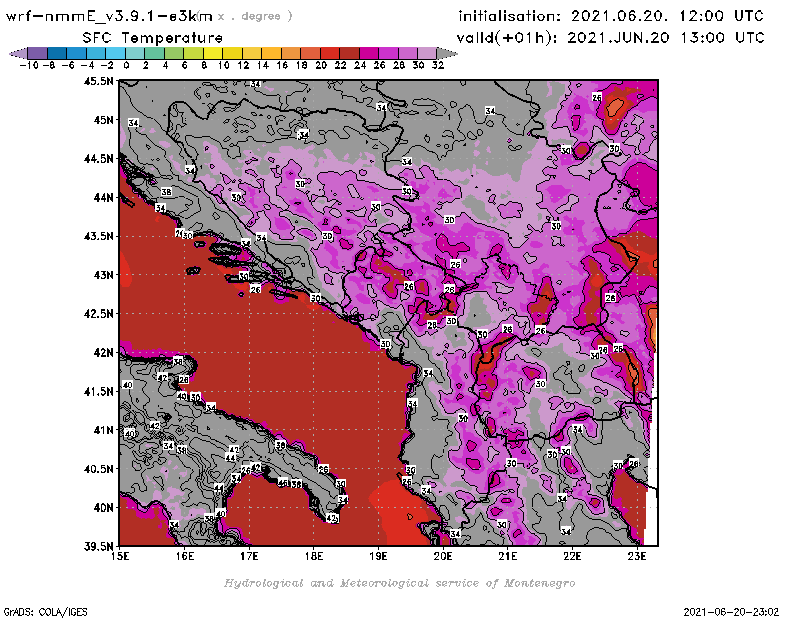Click the orange legend swatch between 16 and 18
Screen dimensions: 800x618
tap(291, 53)
